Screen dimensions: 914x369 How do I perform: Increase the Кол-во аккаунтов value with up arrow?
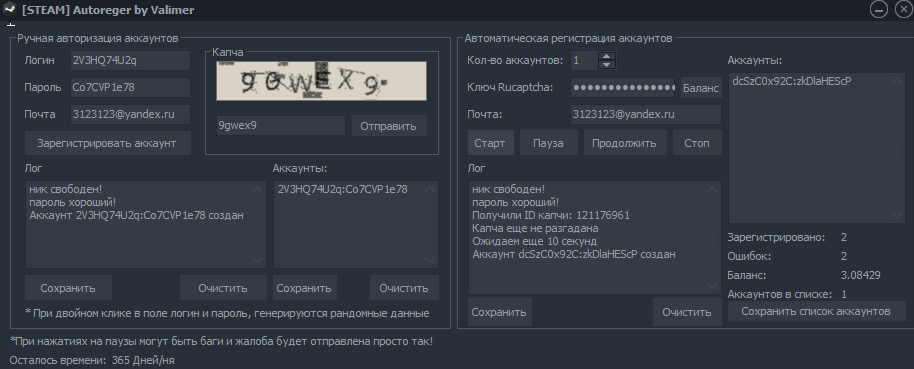(x=607, y=57)
